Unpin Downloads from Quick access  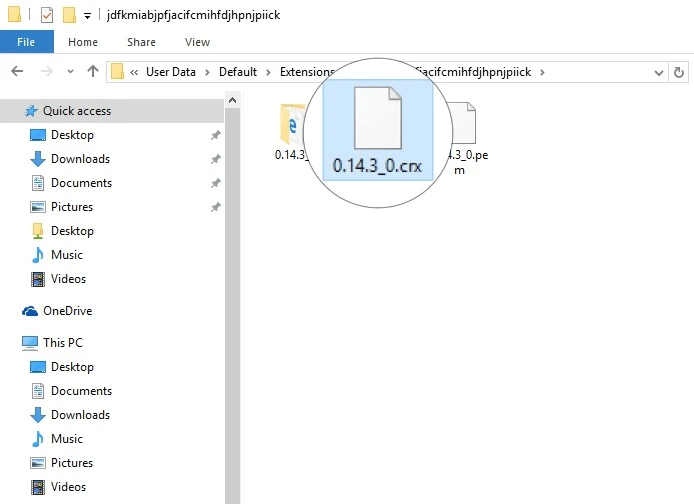pyautogui.click(x=215, y=159)
